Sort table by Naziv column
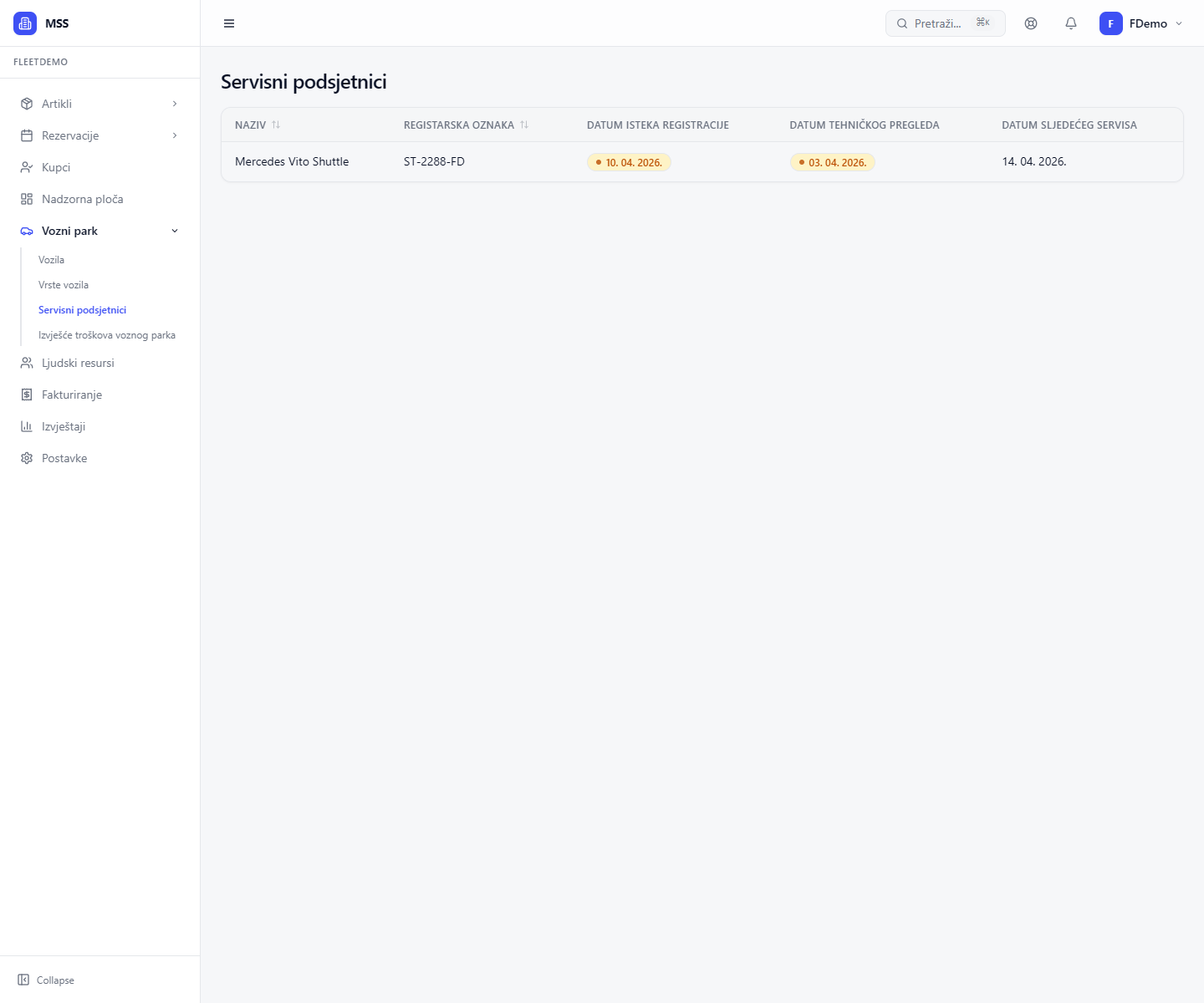1204x1003 pixels. 275,125
